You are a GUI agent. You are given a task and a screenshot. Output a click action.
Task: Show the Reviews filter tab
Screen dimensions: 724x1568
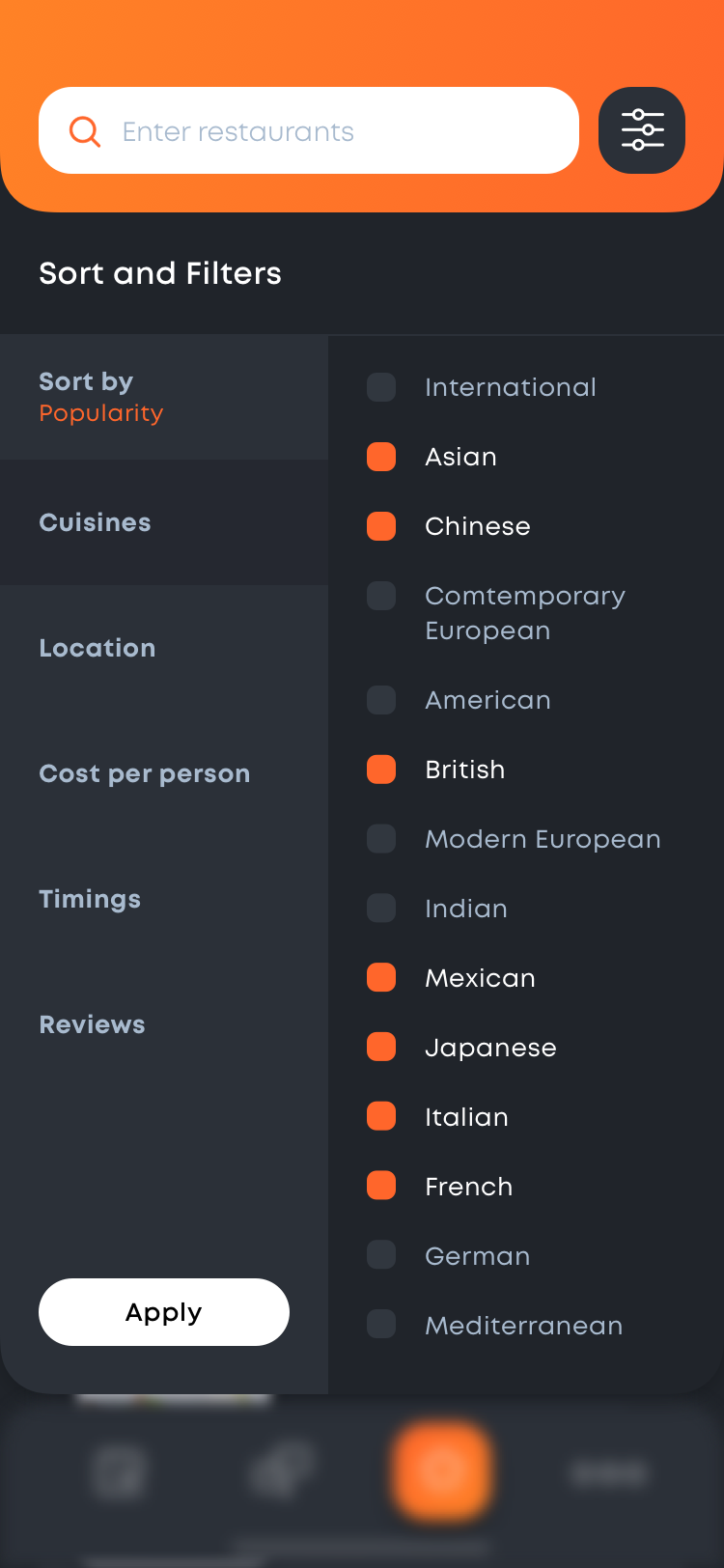pos(164,1024)
